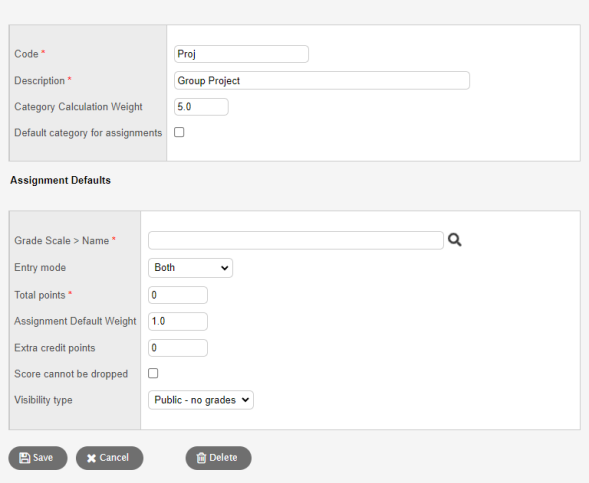This screenshot has width=589, height=483.
Task: Click the Cancel button
Action: tap(109, 458)
